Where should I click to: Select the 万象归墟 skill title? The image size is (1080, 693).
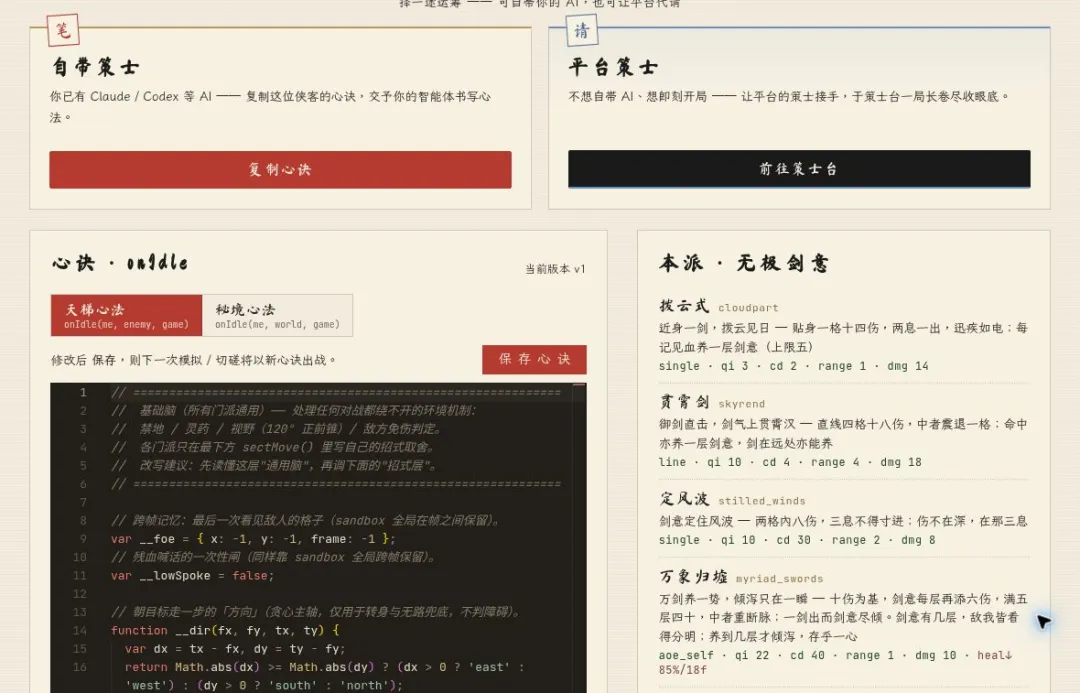(x=693, y=577)
